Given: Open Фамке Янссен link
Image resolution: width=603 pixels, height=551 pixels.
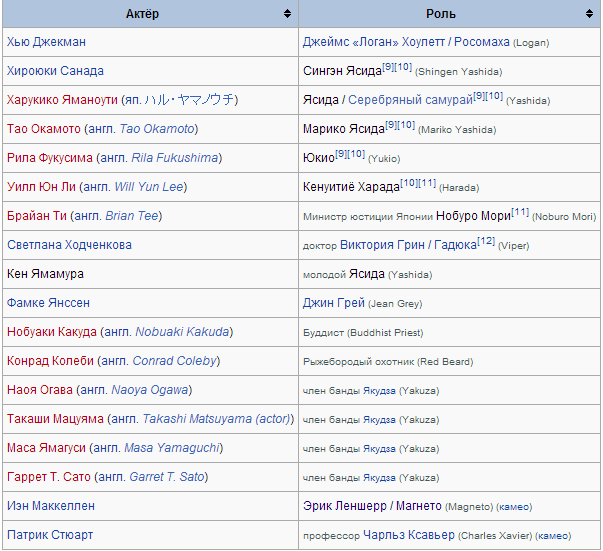Looking at the screenshot, I should (x=48, y=303).
